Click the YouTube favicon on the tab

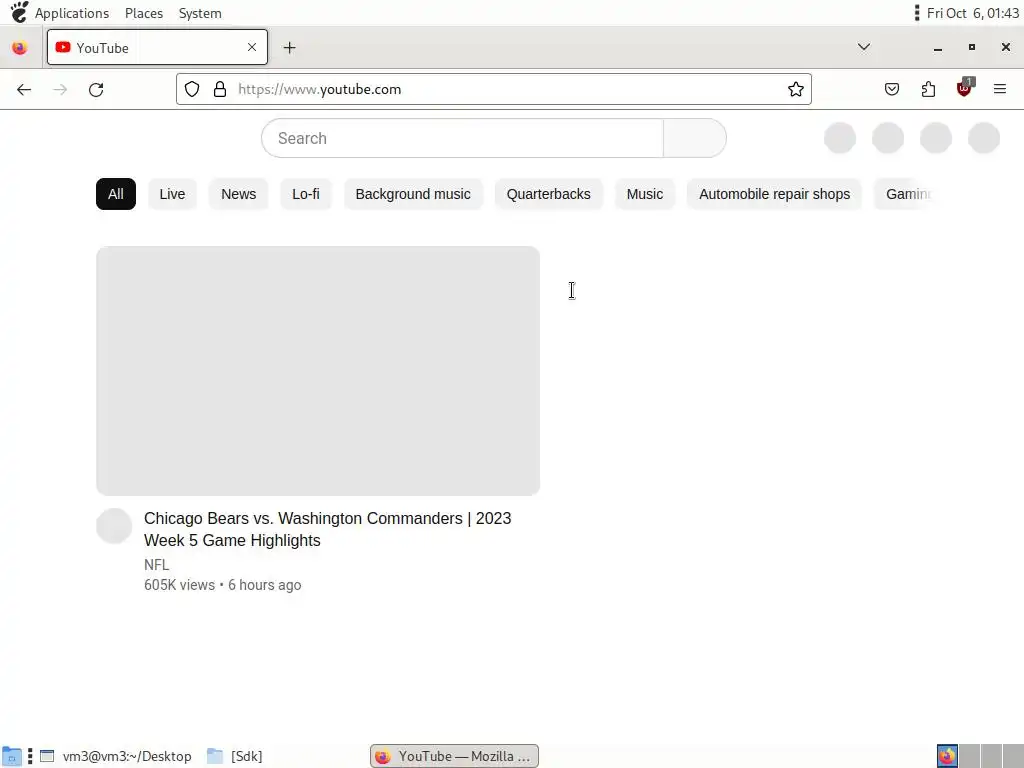click(63, 47)
